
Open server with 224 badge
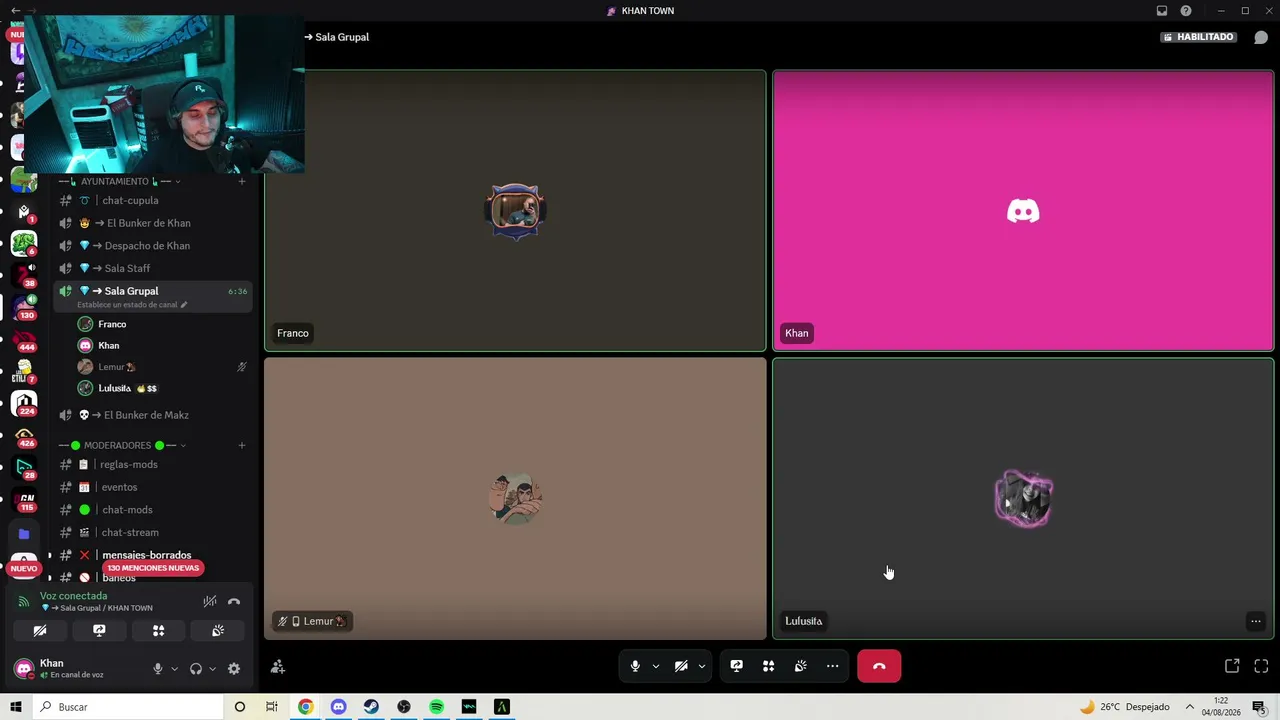point(24,403)
